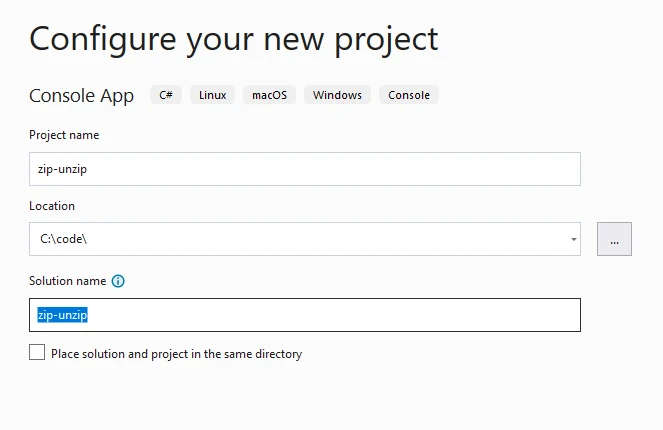Click the Solution name info icon
This screenshot has height=430, width=663.
tap(118, 282)
